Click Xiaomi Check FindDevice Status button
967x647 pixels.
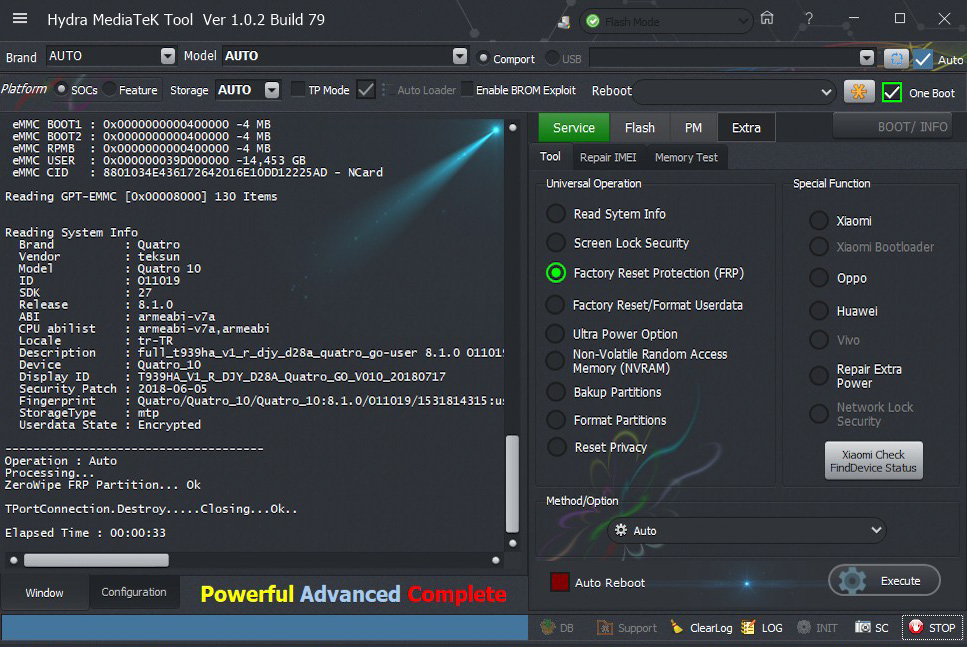[x=873, y=461]
